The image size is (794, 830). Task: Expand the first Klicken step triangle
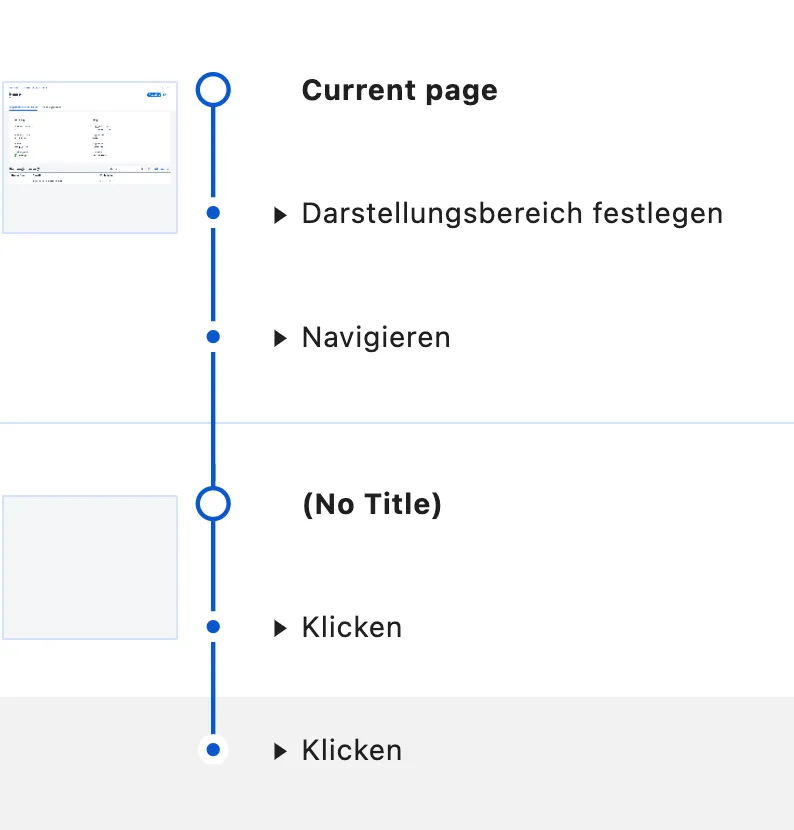pos(281,628)
